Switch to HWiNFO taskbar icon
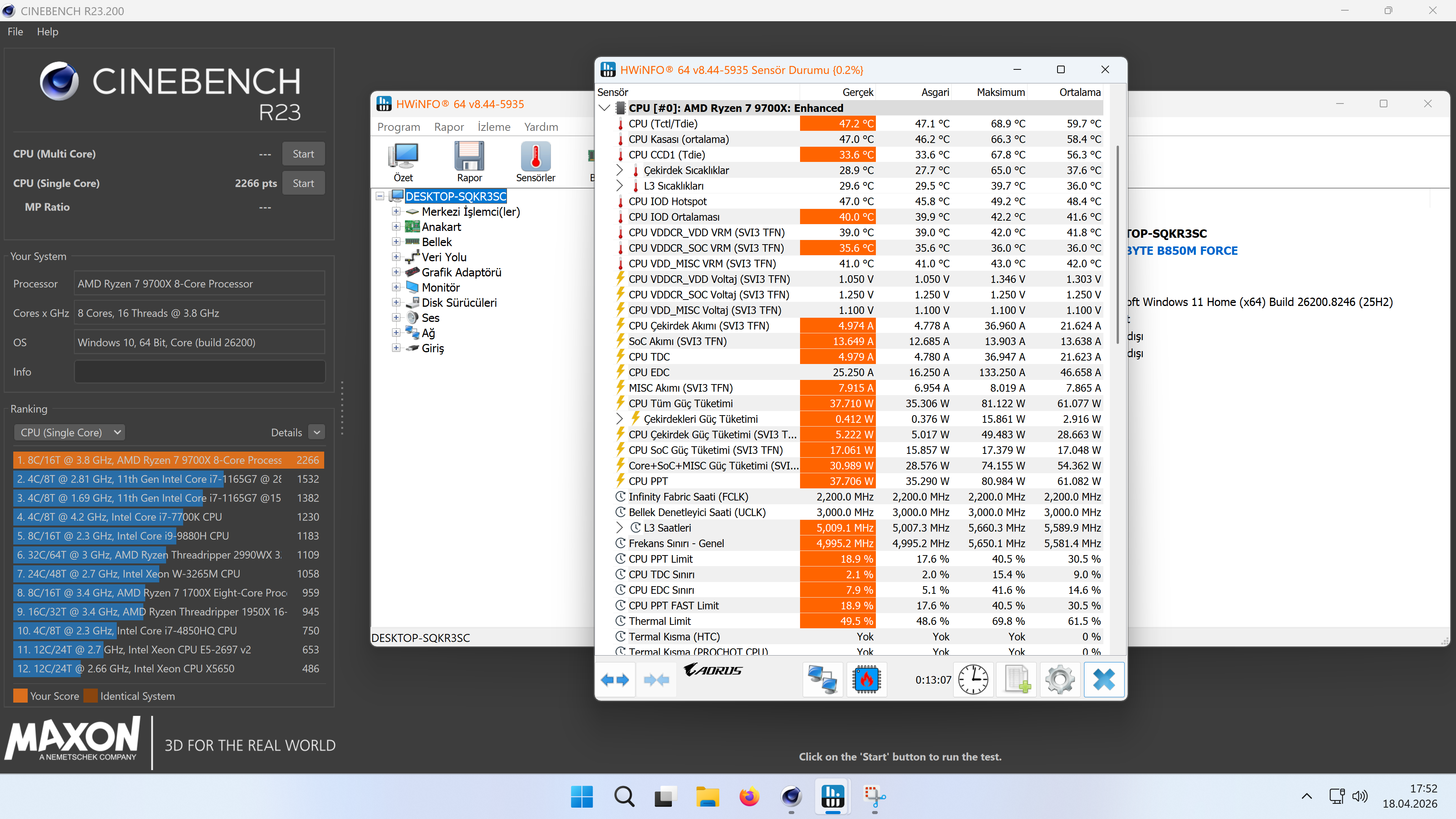 coord(833,797)
